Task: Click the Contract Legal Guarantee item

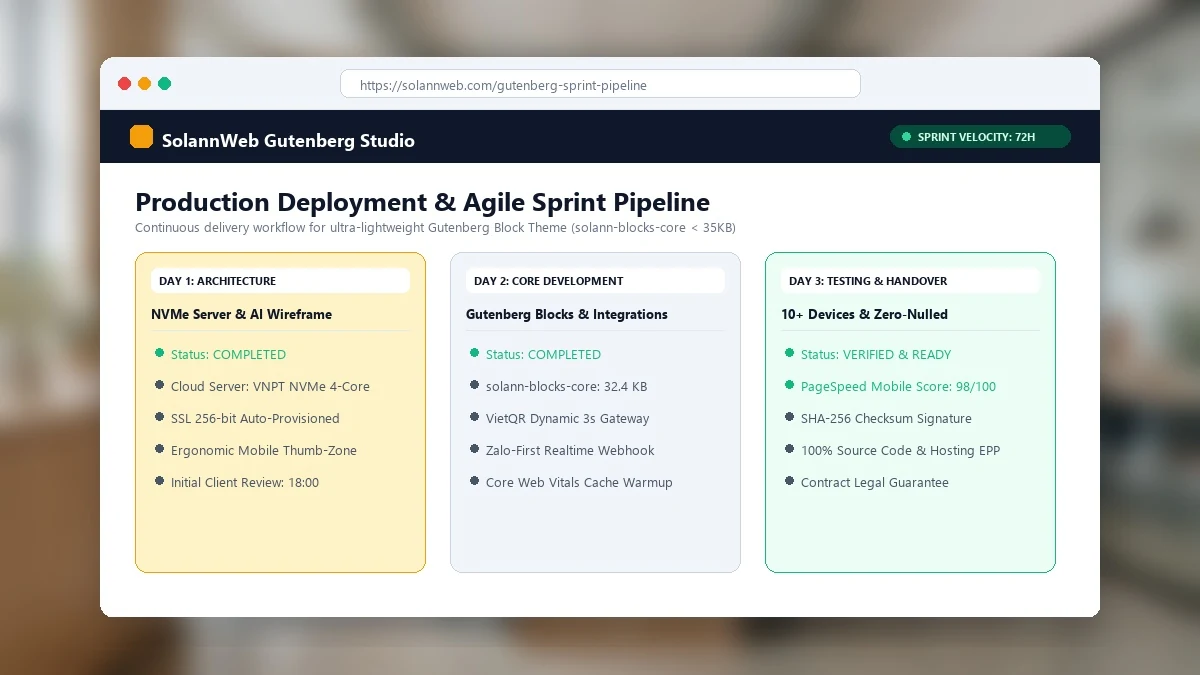Action: click(875, 482)
